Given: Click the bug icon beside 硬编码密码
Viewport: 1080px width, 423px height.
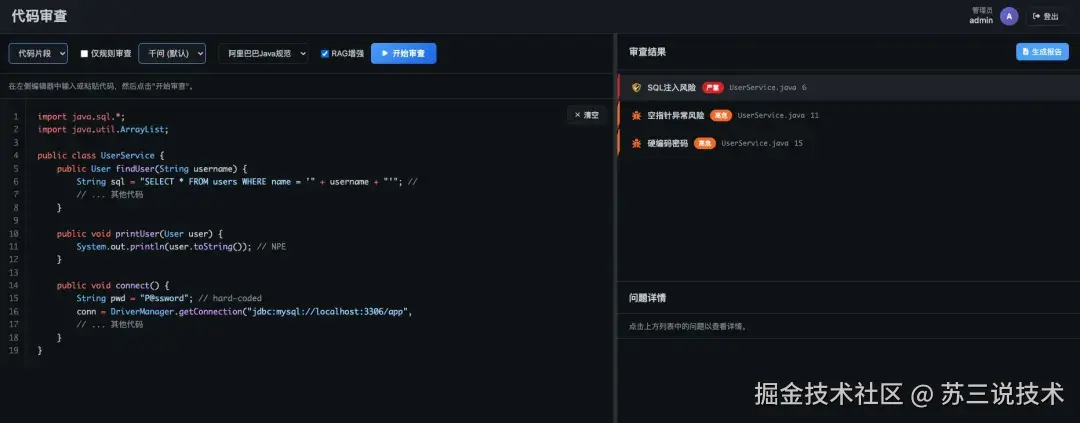Looking at the screenshot, I should [x=636, y=143].
